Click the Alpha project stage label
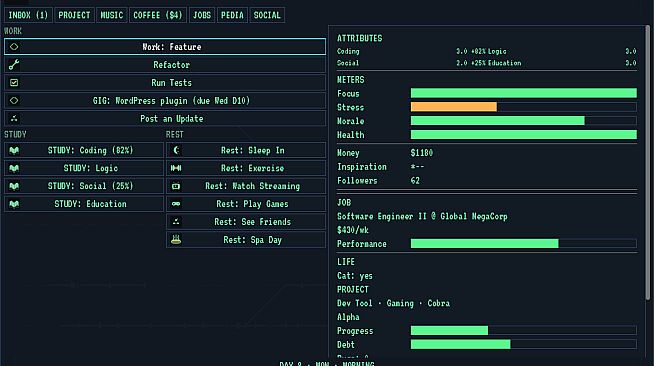Image resolution: width=654 pixels, height=366 pixels. click(x=348, y=317)
